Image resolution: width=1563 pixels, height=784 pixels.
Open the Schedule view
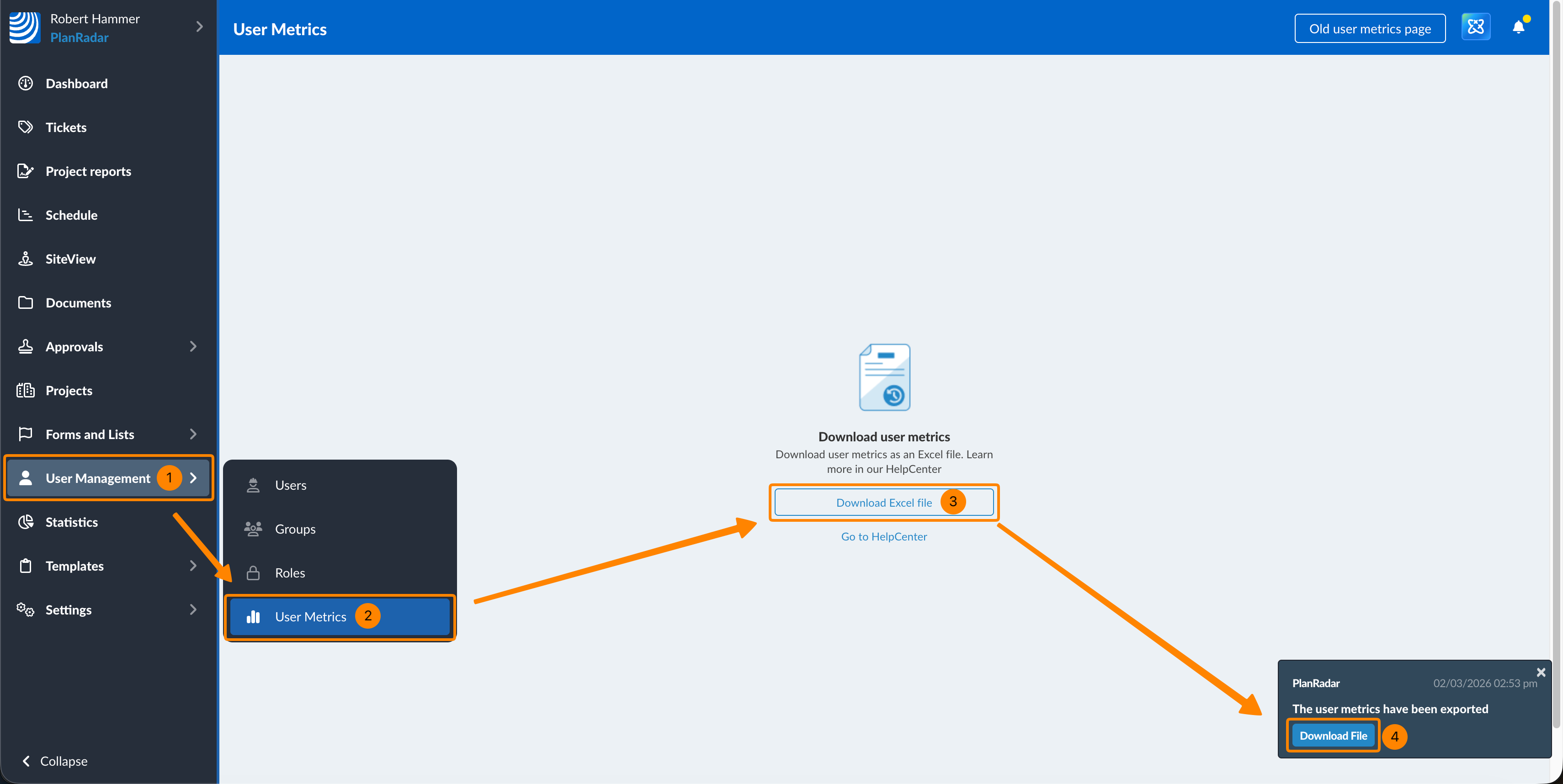tap(71, 215)
